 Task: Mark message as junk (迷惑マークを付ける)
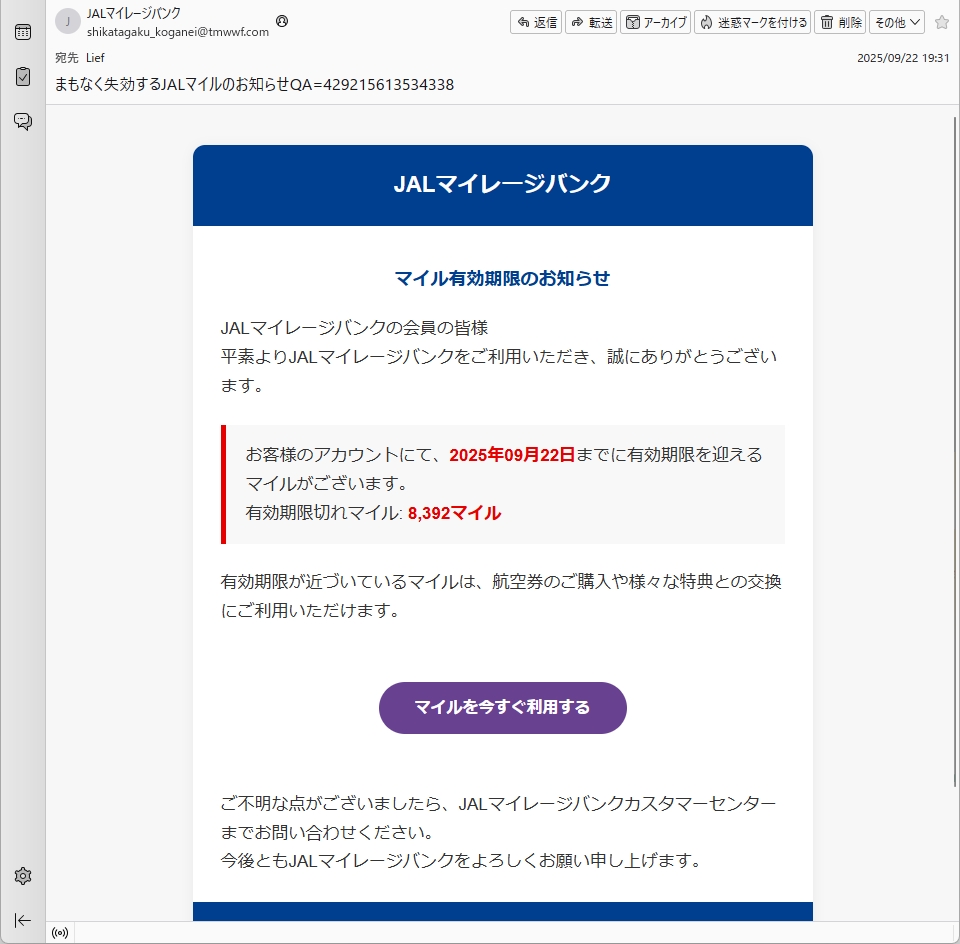click(752, 22)
